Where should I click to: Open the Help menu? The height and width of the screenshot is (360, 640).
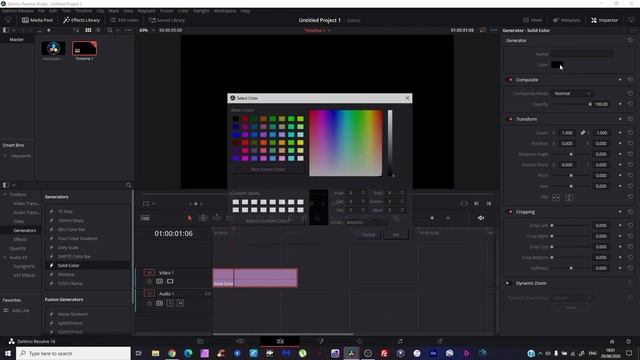(x=245, y=11)
